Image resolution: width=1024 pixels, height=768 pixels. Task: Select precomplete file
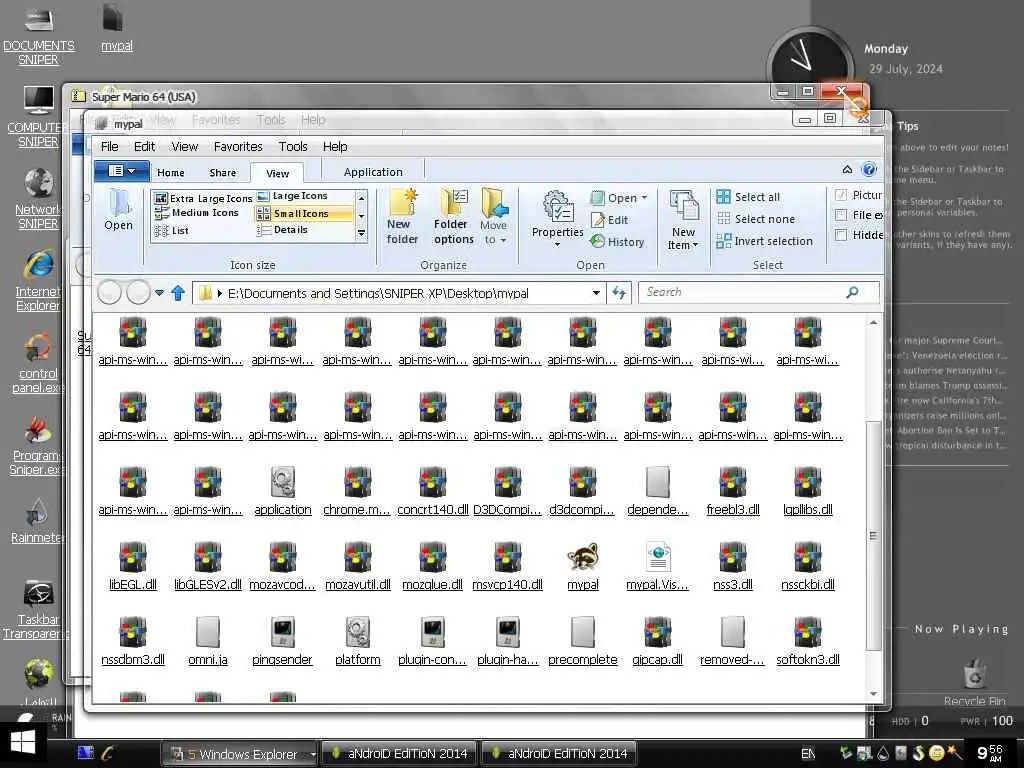tap(583, 641)
